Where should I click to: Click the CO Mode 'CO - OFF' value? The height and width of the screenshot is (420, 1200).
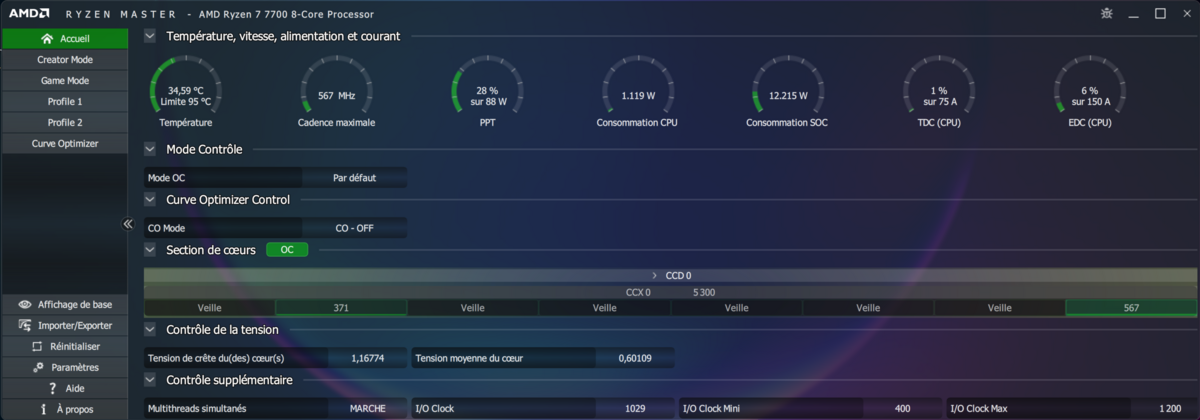[354, 228]
